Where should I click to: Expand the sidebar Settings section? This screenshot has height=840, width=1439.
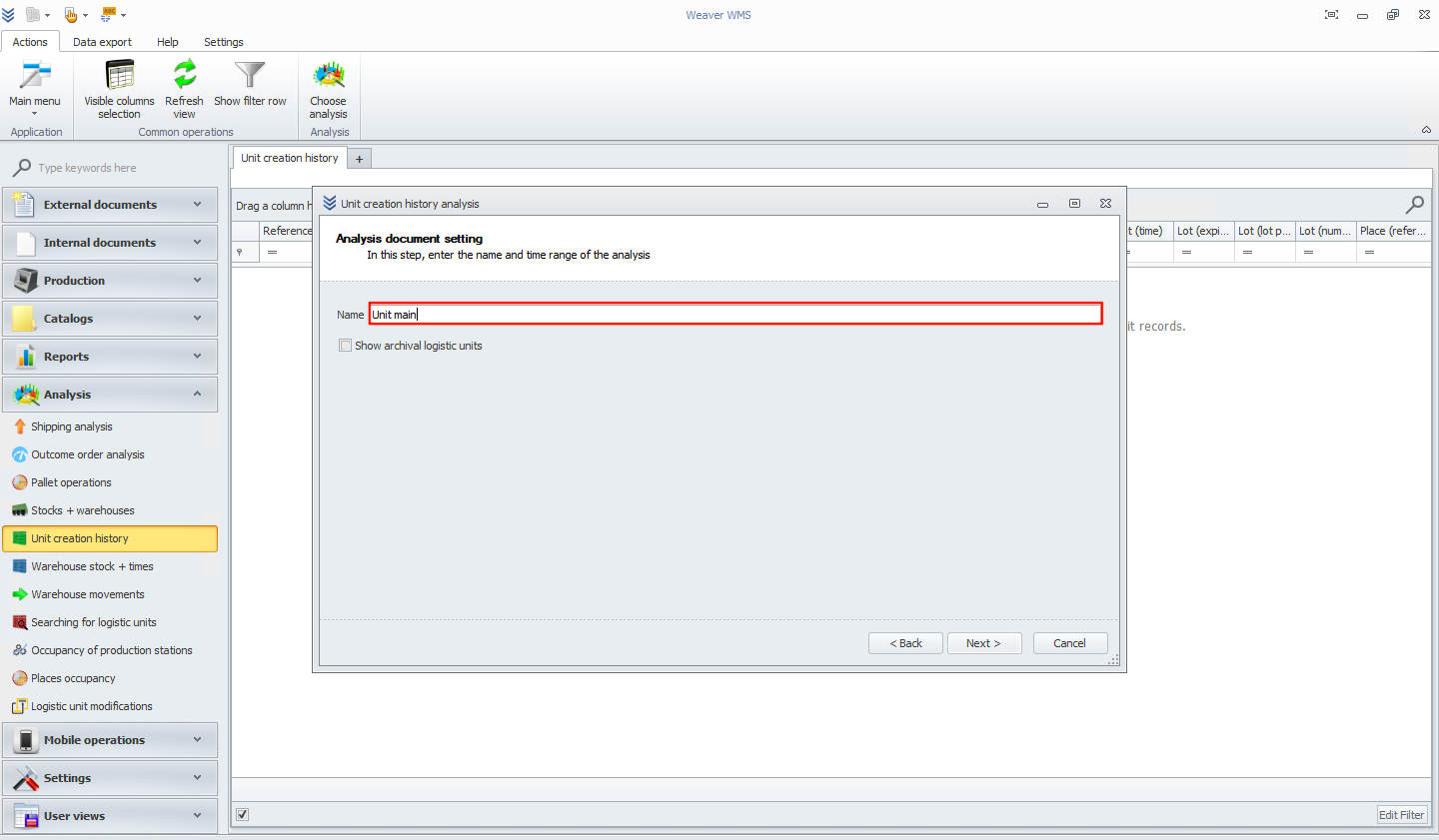tap(110, 778)
